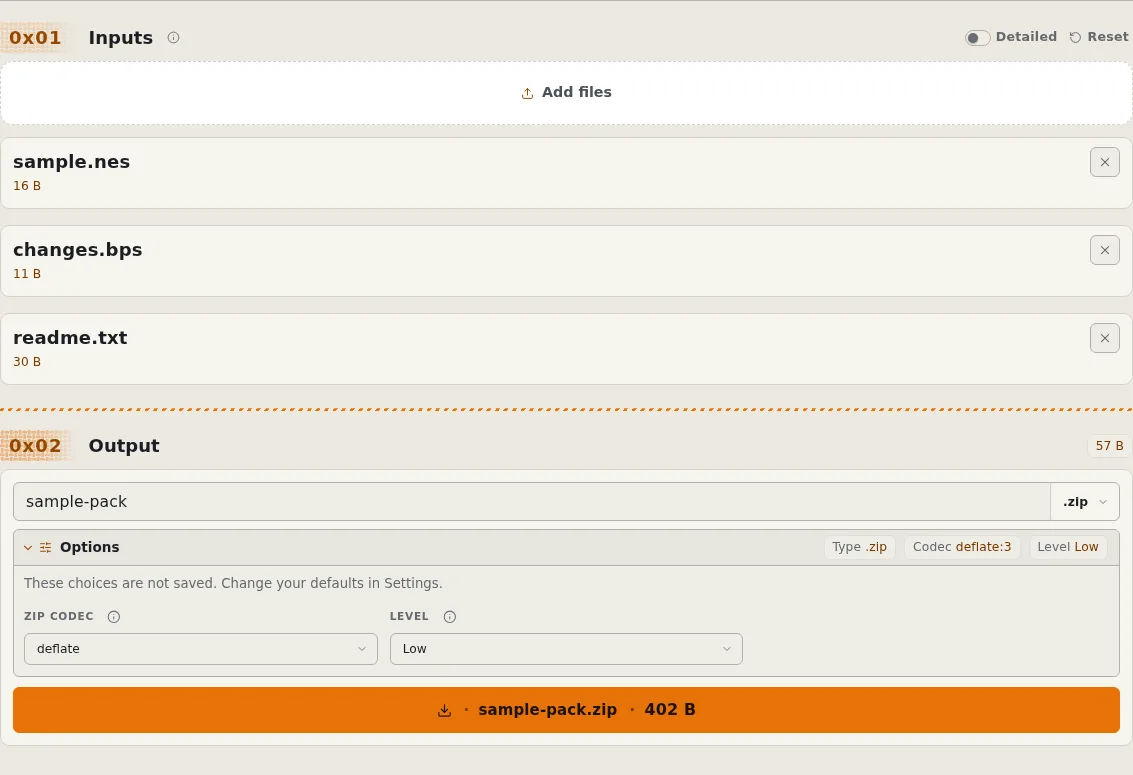Click the Reset circular arrow icon
The width and height of the screenshot is (1133, 775).
pos(1075,38)
